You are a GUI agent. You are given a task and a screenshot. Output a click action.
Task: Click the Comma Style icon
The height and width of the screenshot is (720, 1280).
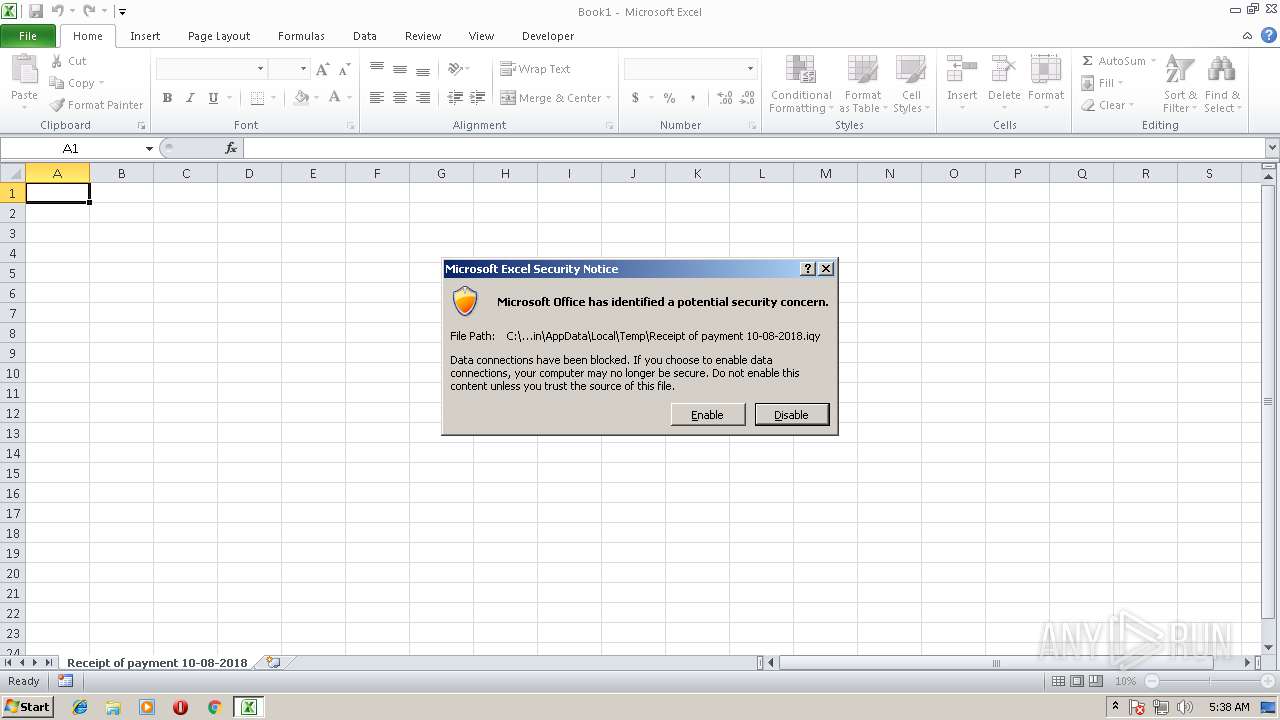coord(693,98)
